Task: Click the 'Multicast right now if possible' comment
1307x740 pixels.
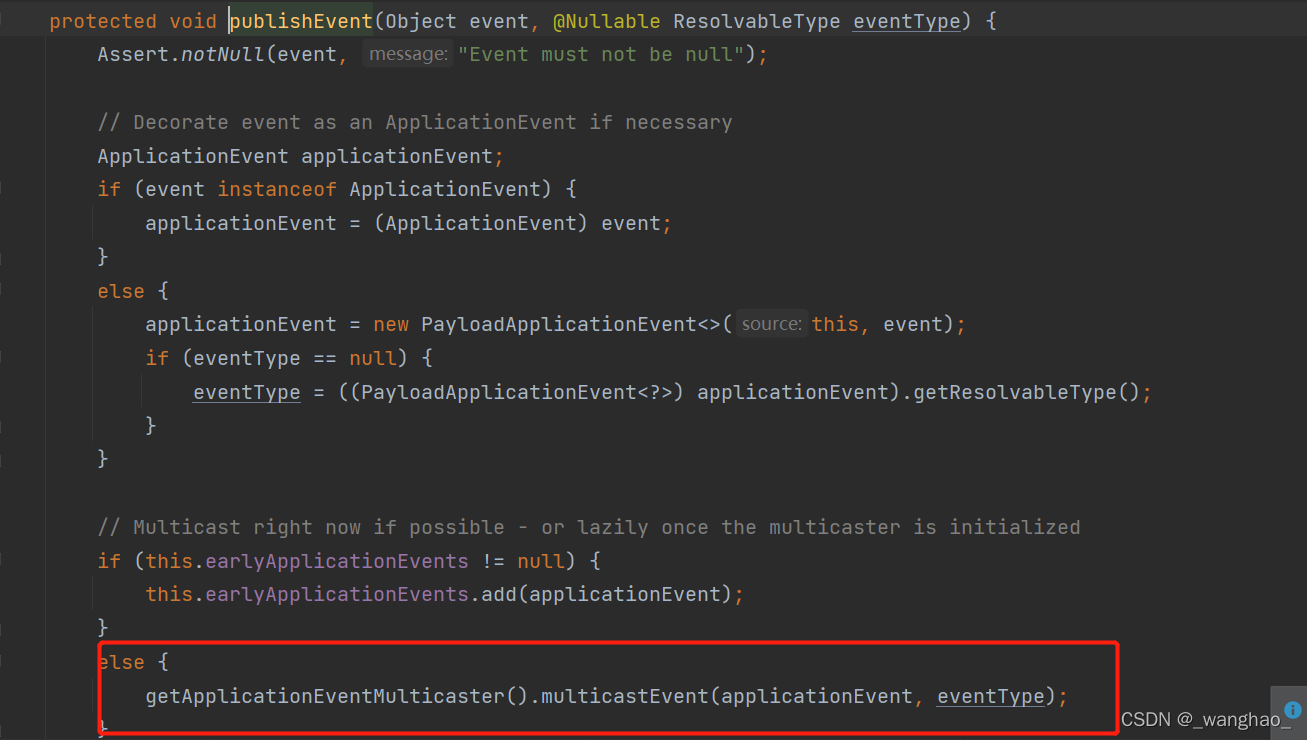Action: pyautogui.click(x=589, y=527)
